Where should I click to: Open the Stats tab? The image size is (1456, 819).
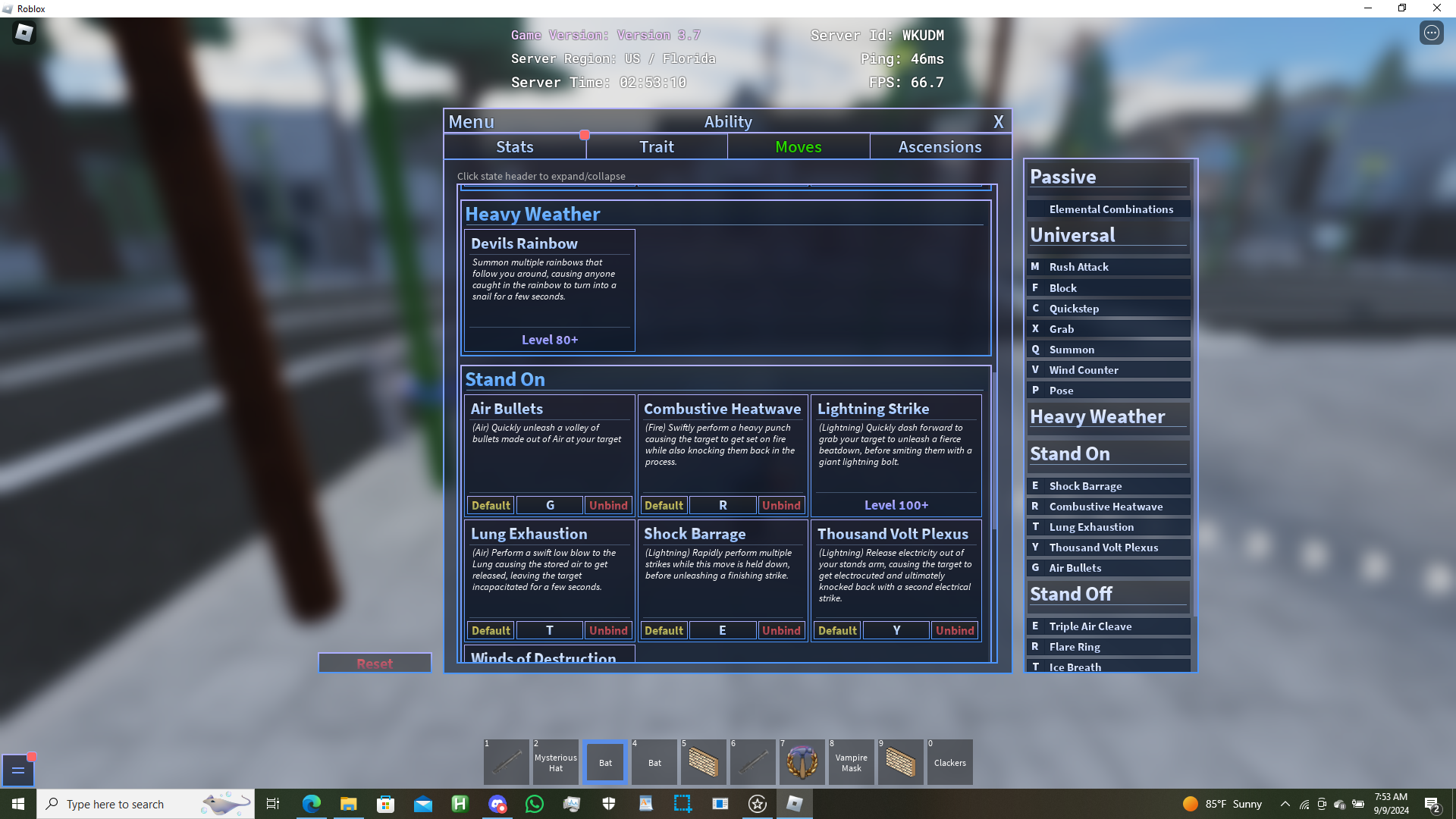pos(514,147)
